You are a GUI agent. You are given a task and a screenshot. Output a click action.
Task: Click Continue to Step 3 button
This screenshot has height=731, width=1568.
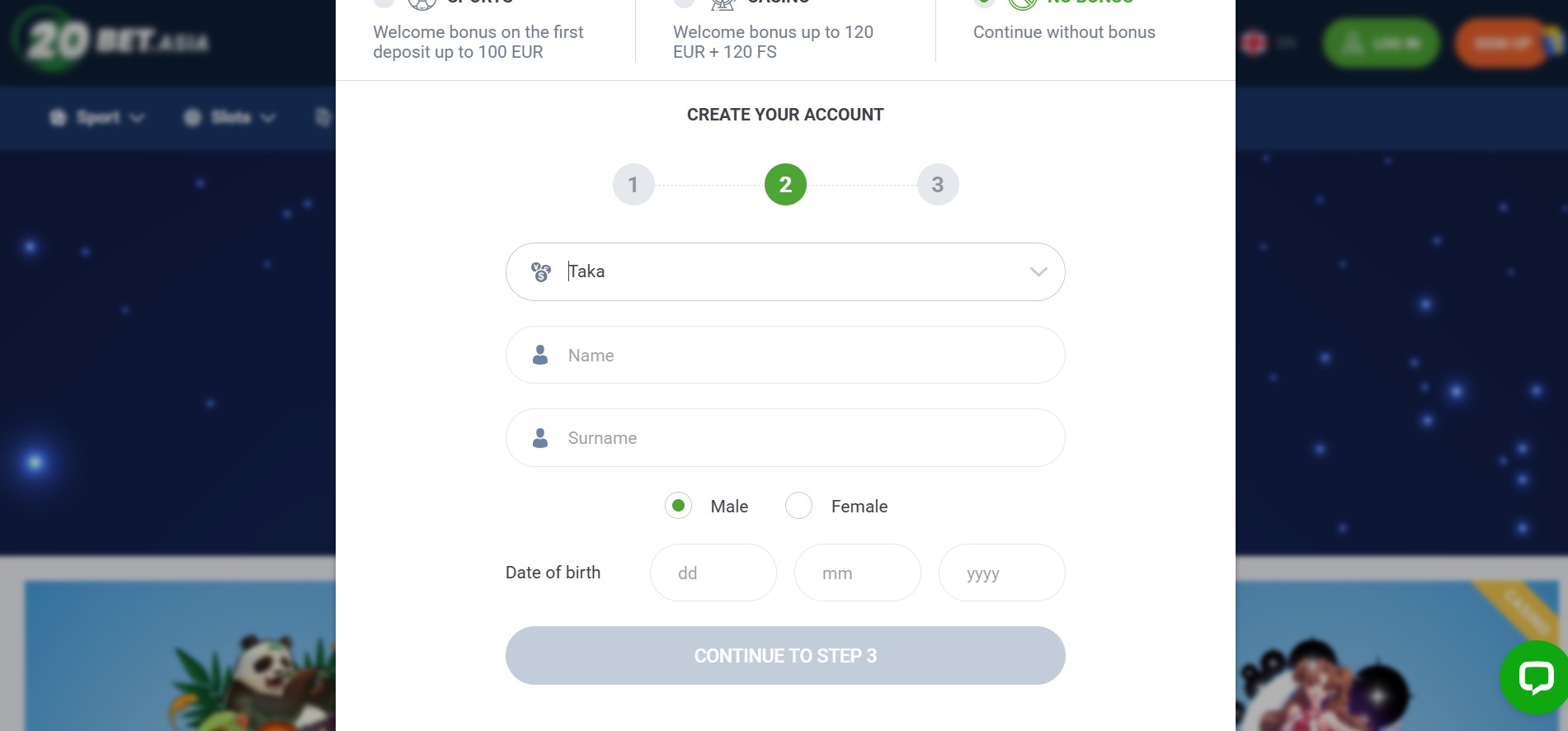tap(785, 655)
